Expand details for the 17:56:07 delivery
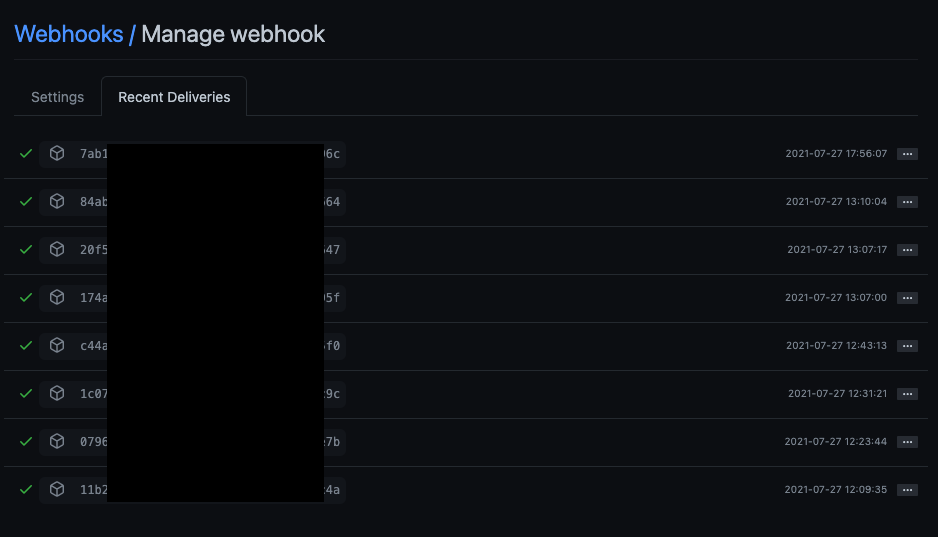This screenshot has width=938, height=537. tap(907, 154)
